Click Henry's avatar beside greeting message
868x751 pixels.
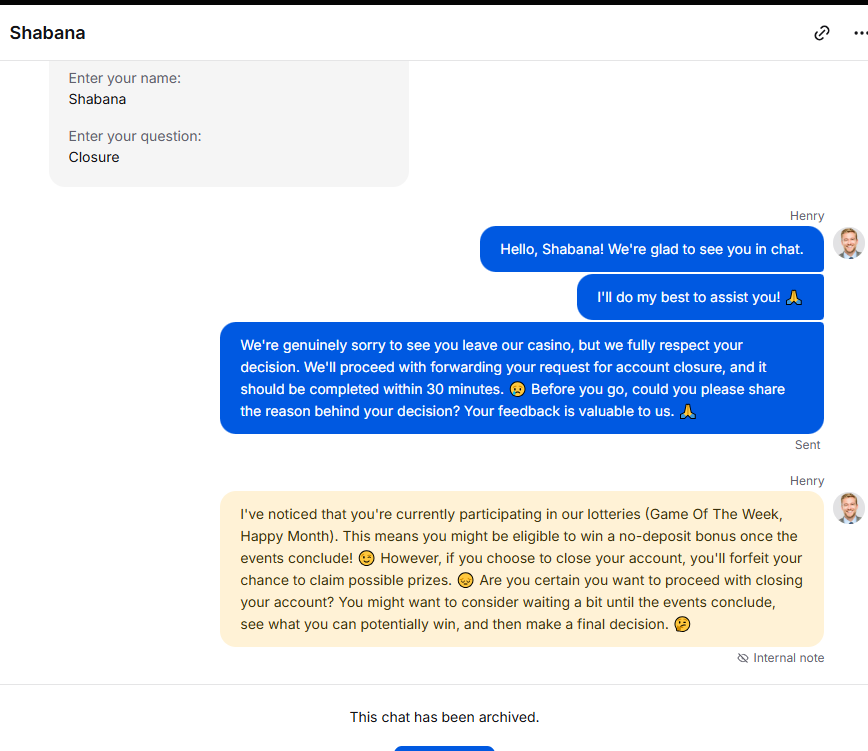point(849,243)
